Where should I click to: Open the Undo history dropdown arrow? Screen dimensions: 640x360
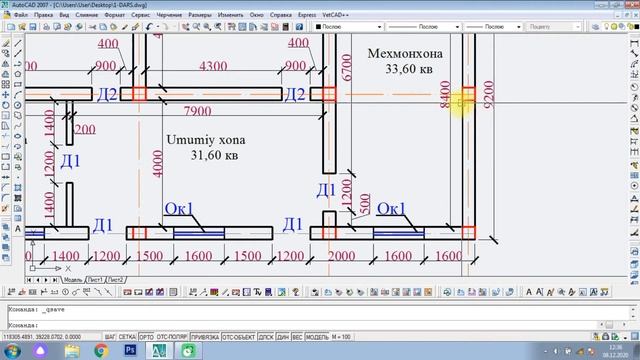[x=158, y=27]
